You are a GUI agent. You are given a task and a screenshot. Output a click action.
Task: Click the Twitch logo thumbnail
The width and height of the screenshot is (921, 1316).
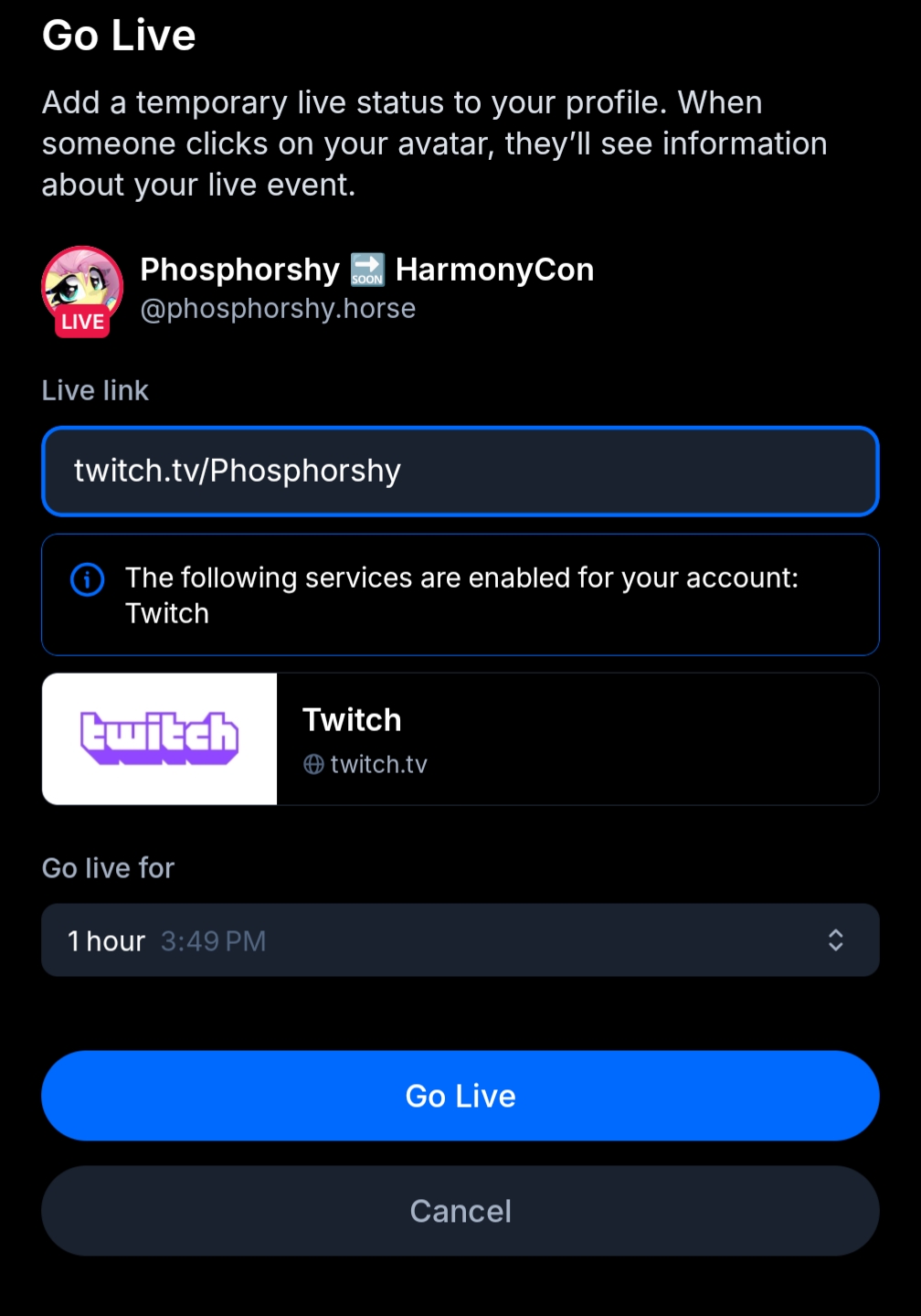pyautogui.click(x=160, y=738)
